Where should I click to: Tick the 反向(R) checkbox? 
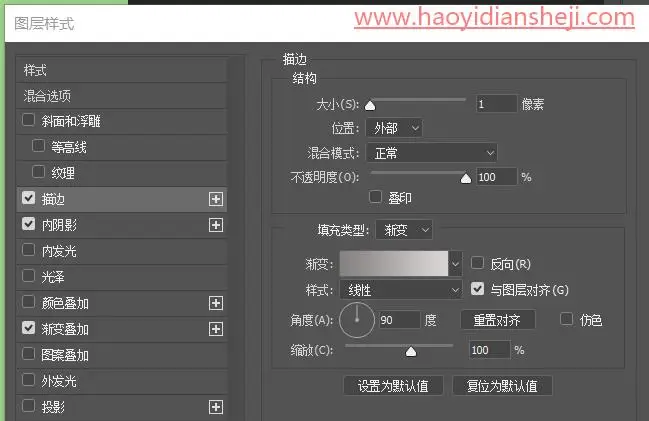coord(477,263)
